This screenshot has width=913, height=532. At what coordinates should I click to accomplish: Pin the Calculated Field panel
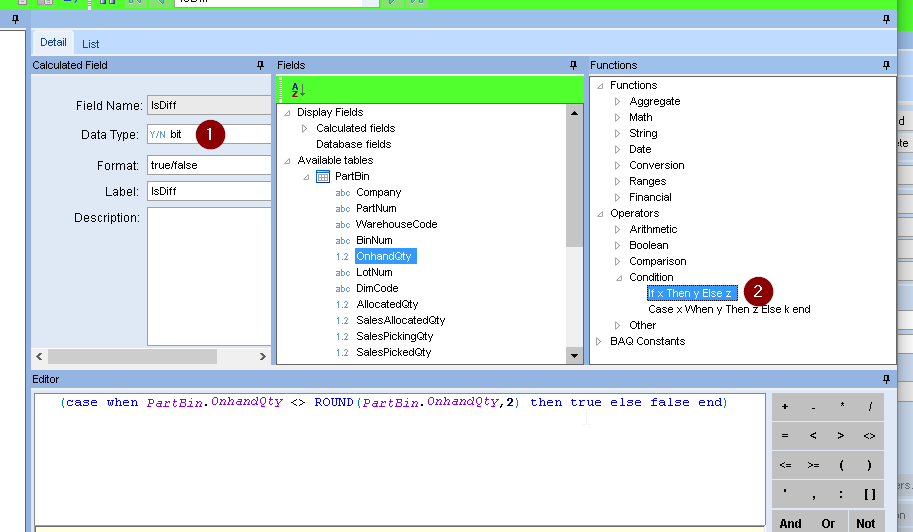[x=260, y=65]
